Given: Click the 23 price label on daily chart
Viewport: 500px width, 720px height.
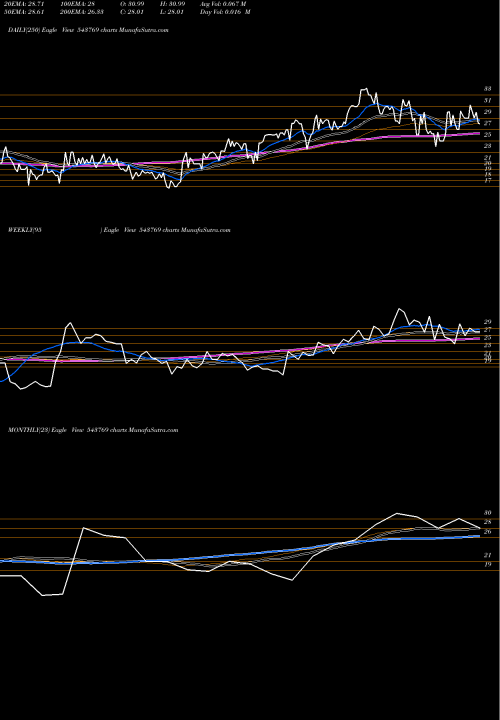Looking at the screenshot, I should tap(488, 146).
